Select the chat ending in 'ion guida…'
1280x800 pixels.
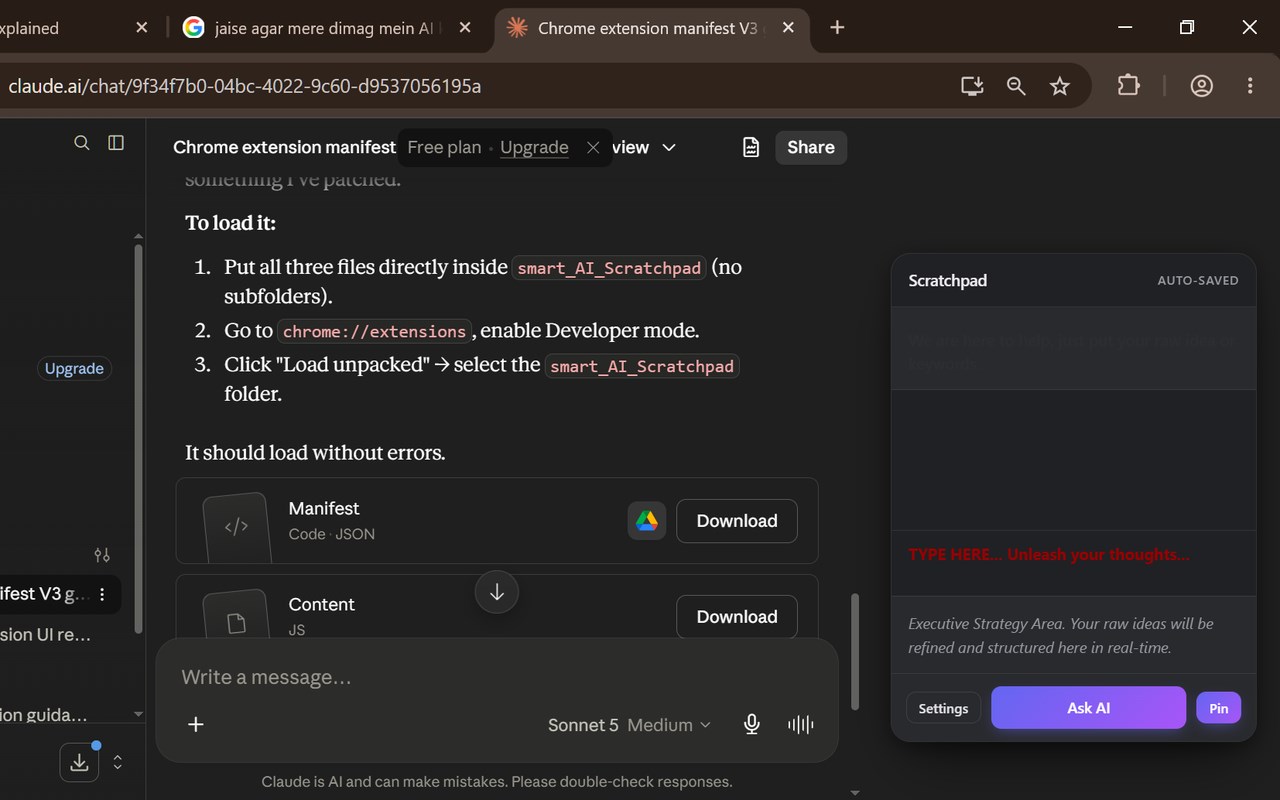(x=44, y=714)
